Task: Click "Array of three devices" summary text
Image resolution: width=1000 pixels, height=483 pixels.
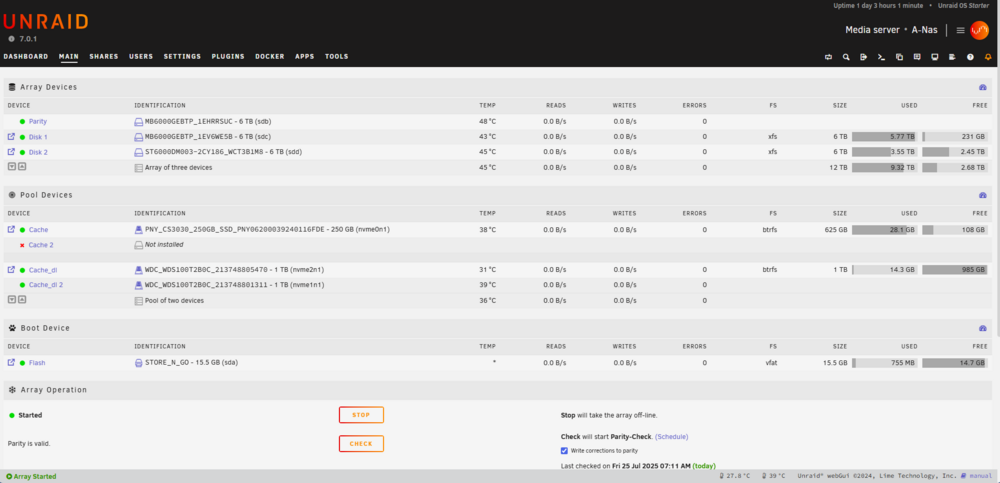Action: pyautogui.click(x=179, y=167)
